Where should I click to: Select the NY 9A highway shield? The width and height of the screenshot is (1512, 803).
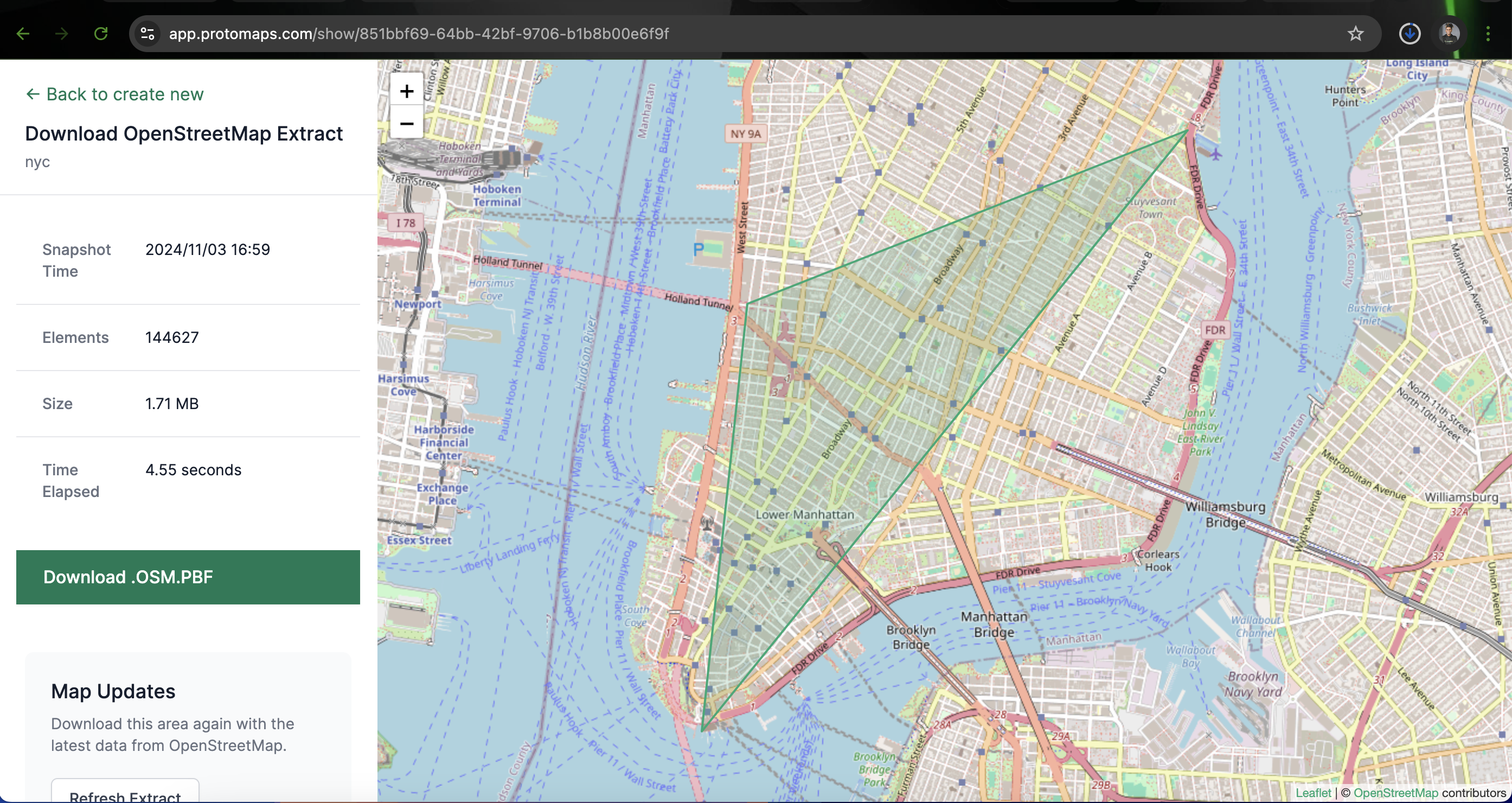[x=746, y=134]
